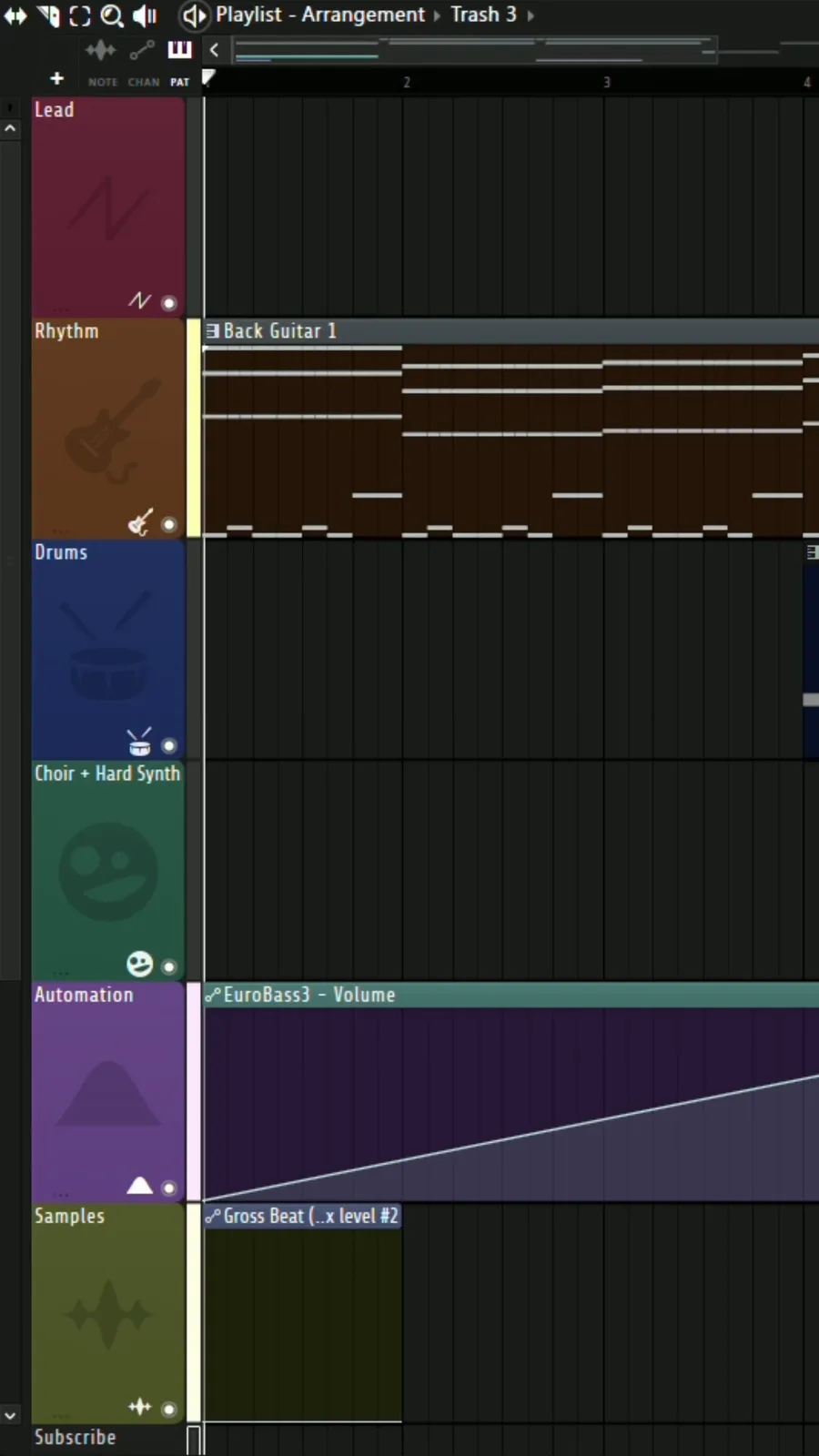Mute the Drums track
Screen dimensions: 819x1456
point(168,745)
